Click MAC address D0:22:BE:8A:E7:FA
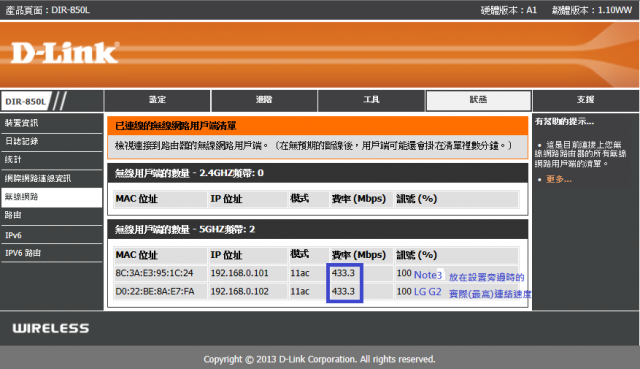This screenshot has height=369, width=640. (x=155, y=291)
